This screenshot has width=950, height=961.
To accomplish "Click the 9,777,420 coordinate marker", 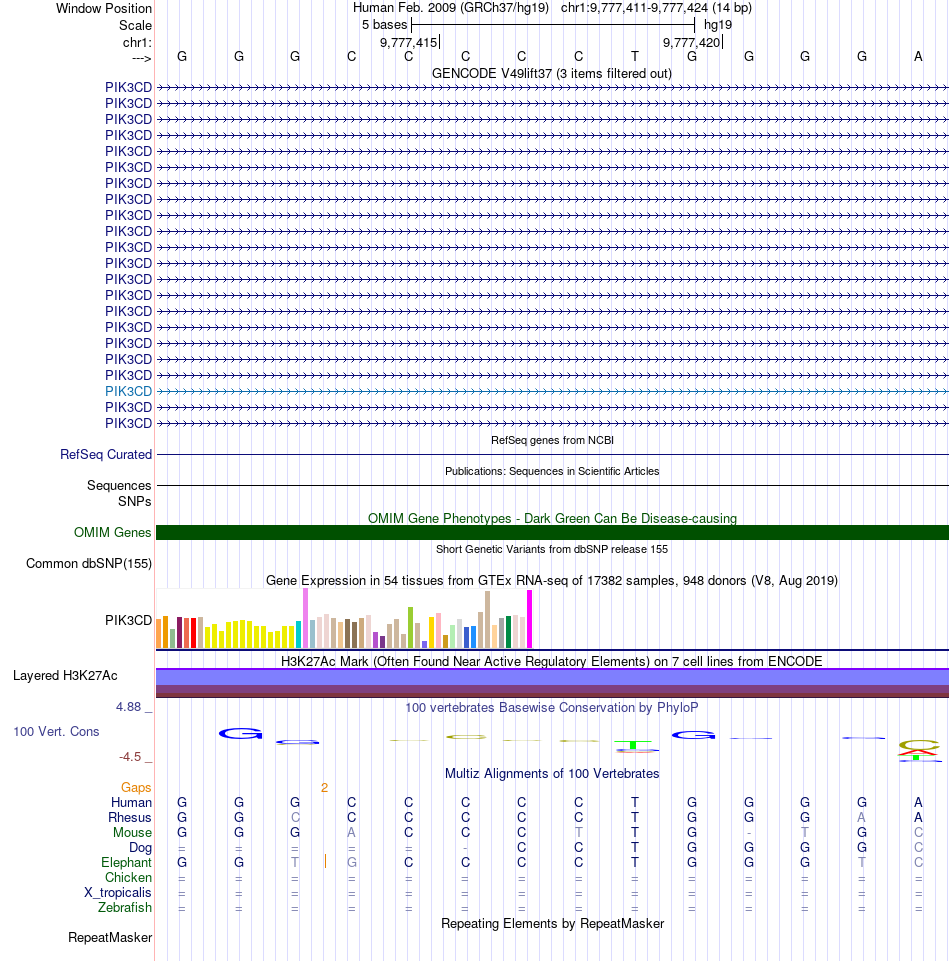I will (691, 42).
